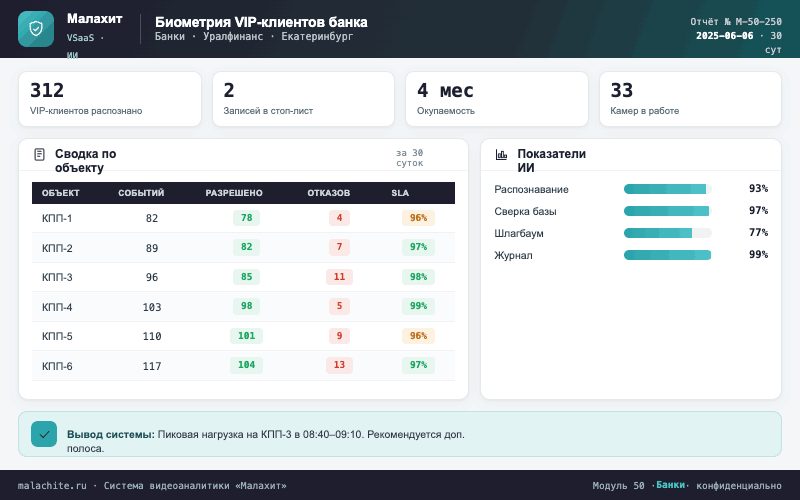Screen dimensions: 800x500
Task: Select the 33 Камер в работе card
Action: click(690, 99)
